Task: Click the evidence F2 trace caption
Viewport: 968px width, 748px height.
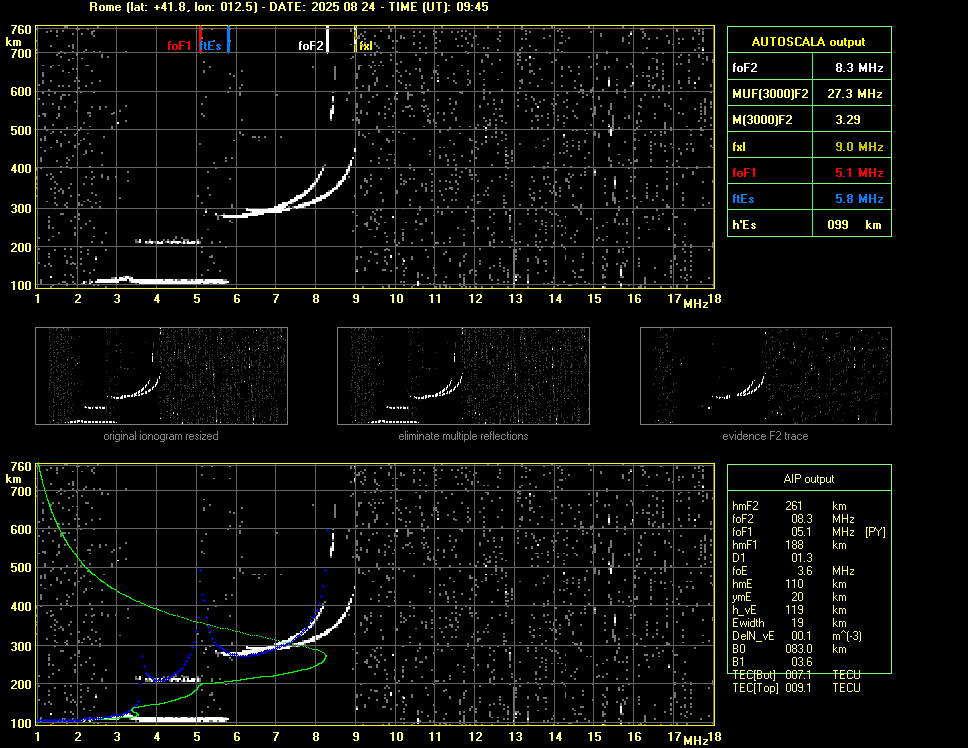Action: [766, 436]
